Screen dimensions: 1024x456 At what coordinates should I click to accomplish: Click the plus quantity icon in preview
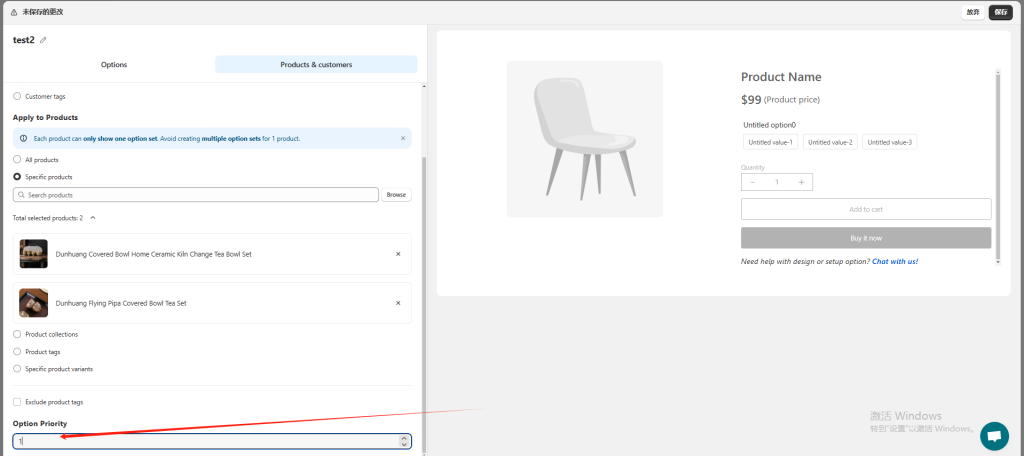coord(801,182)
